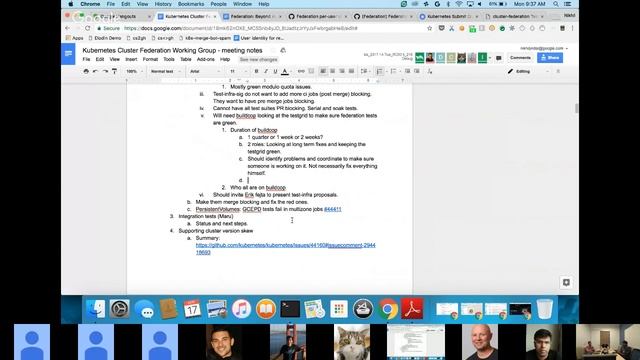Click the Clear formatting icon
The width and height of the screenshot is (640, 360).
point(430,71)
